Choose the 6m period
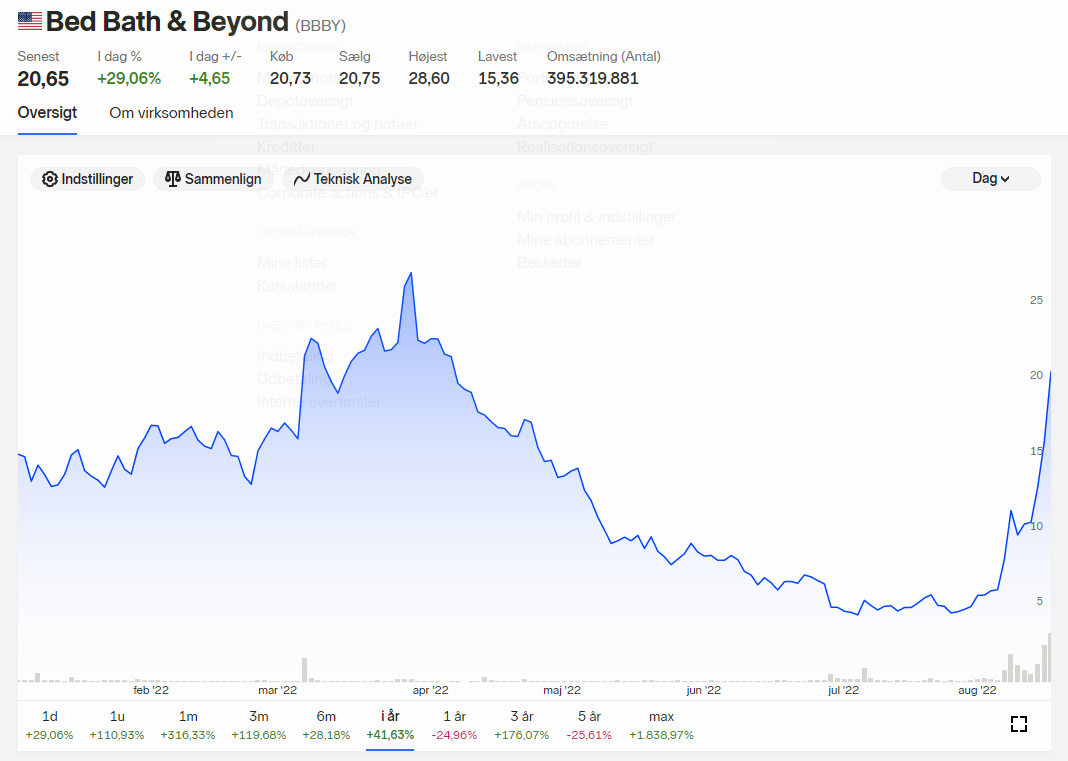Viewport: 1068px width, 761px height. [x=326, y=725]
